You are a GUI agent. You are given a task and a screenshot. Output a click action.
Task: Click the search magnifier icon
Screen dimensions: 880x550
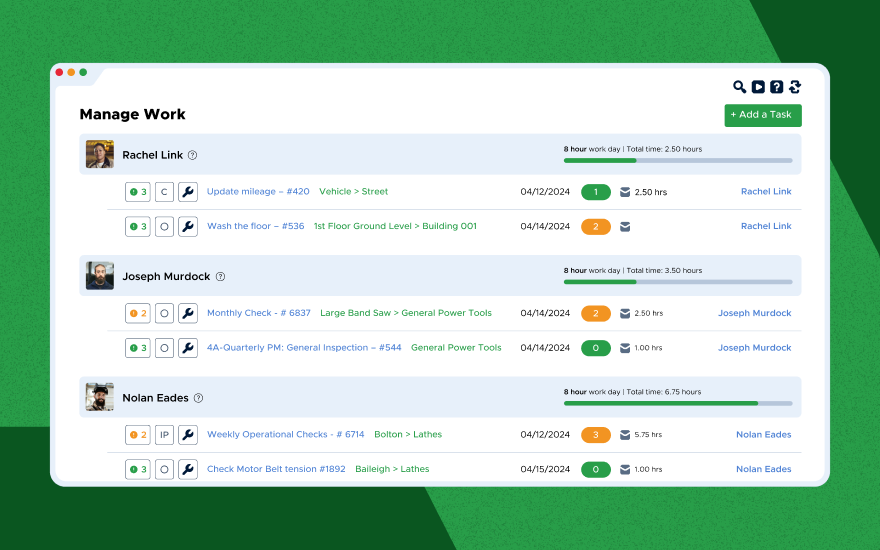[x=739, y=87]
